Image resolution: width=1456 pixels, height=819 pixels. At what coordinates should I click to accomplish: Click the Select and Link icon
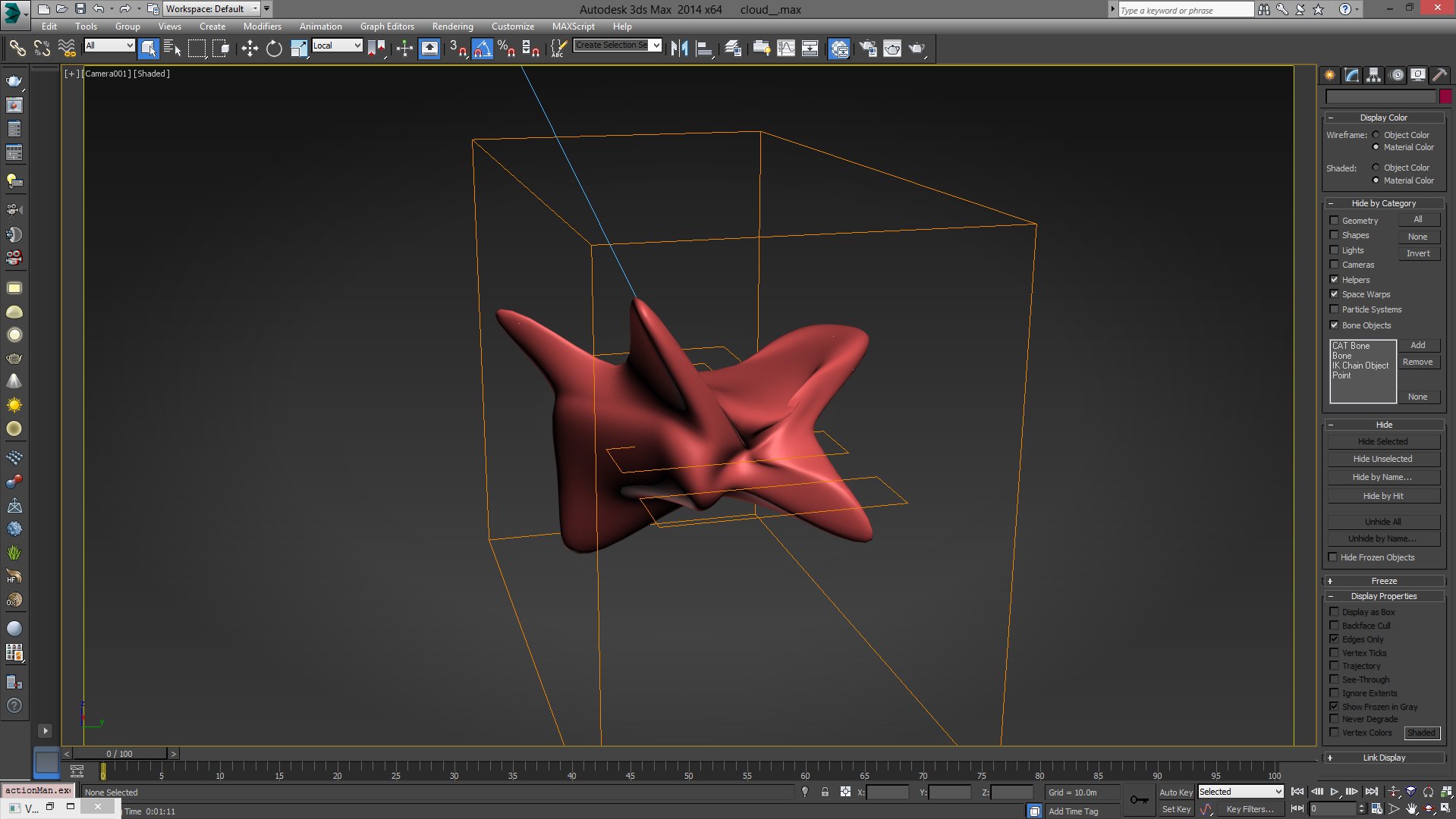point(17,49)
